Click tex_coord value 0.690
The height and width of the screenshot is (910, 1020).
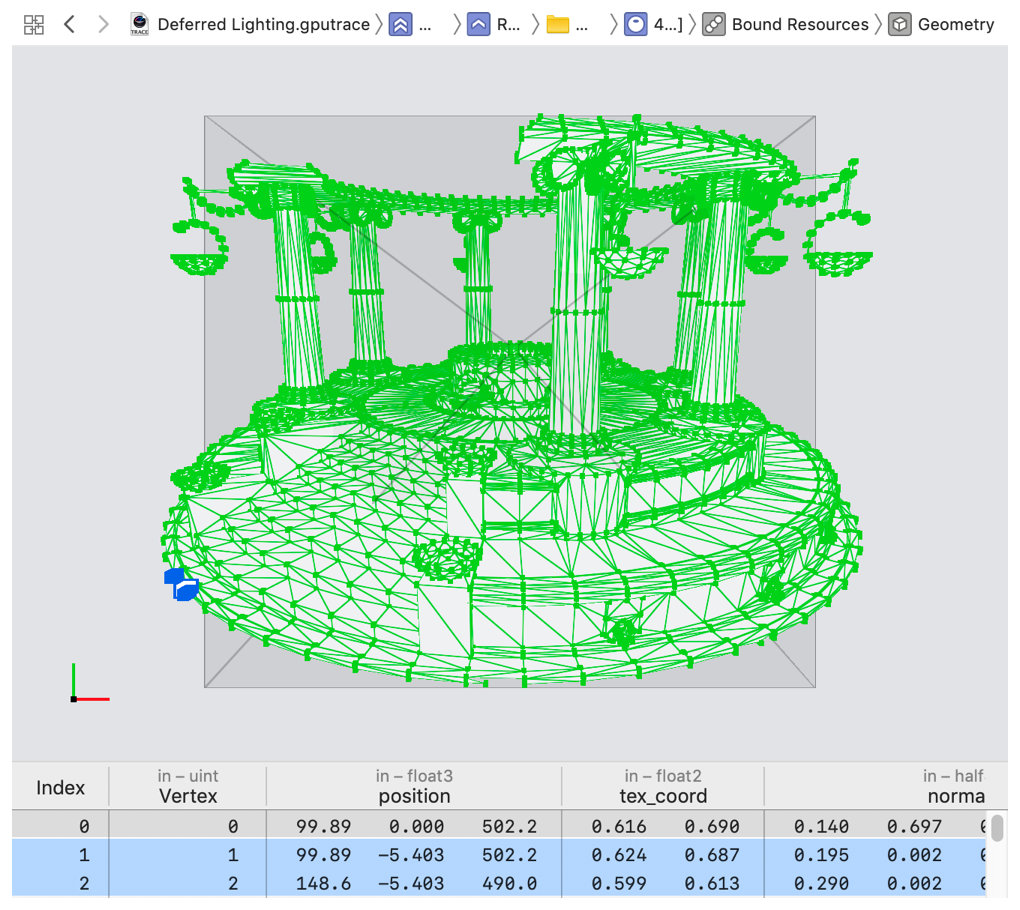(712, 826)
